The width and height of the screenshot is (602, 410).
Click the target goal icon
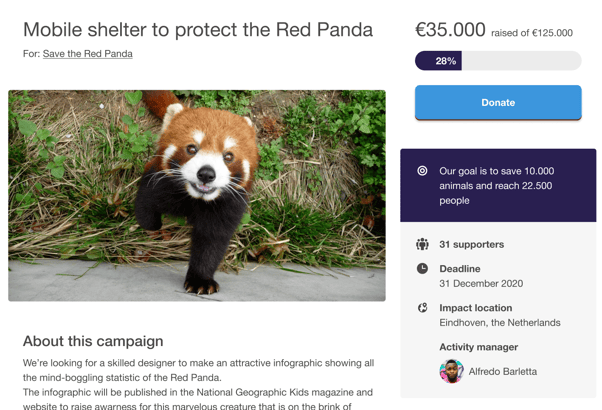tap(422, 171)
